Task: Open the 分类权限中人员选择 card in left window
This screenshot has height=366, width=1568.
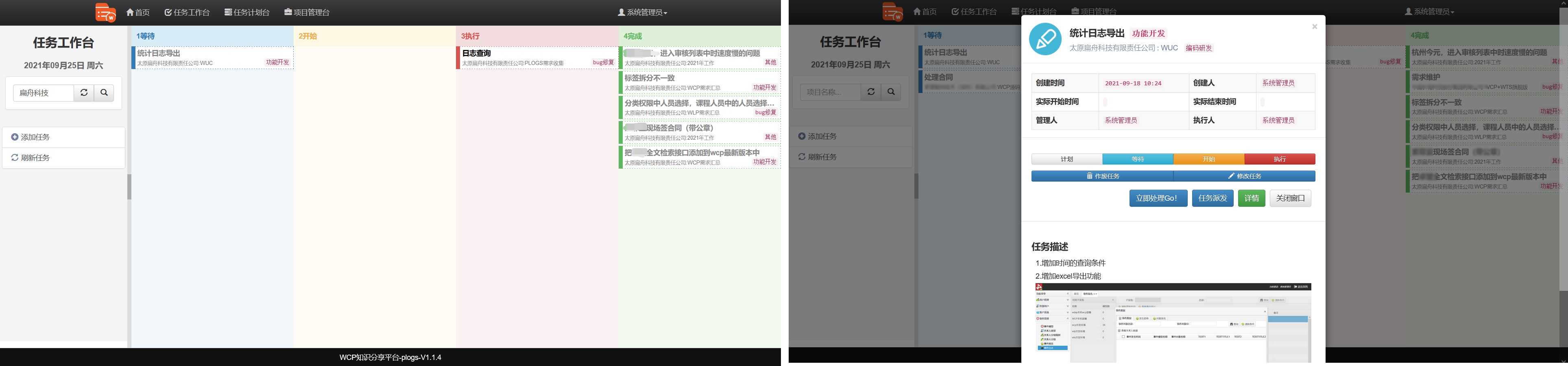Action: coord(700,108)
